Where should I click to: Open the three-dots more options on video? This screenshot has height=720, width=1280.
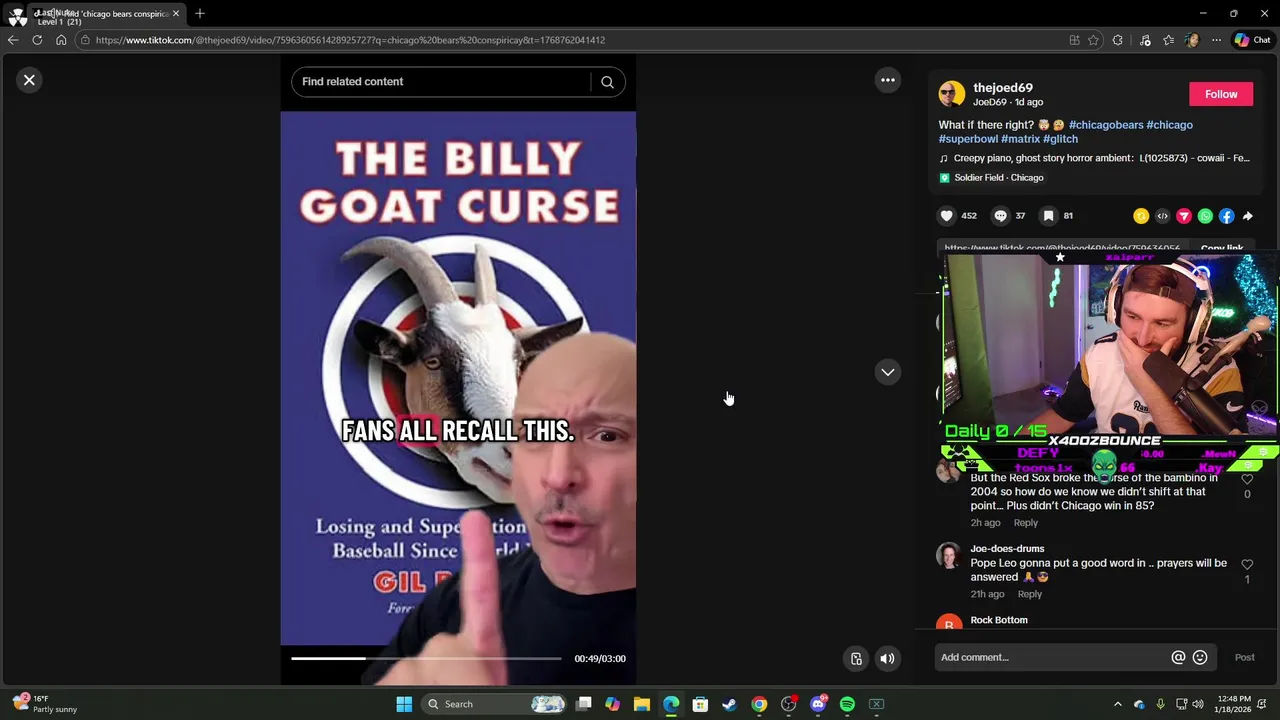coord(888,80)
